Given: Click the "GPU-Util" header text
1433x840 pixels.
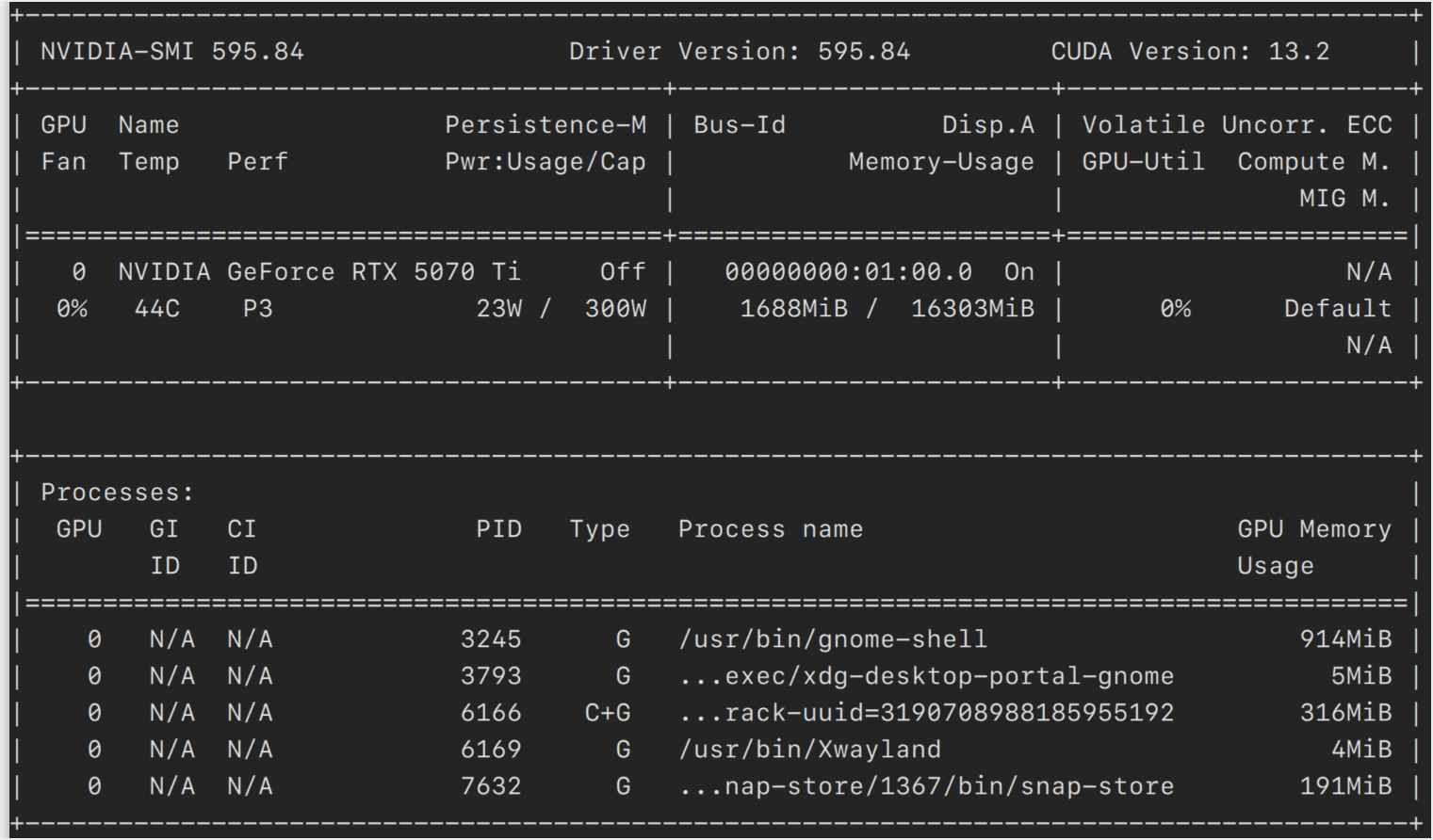Looking at the screenshot, I should [1144, 162].
